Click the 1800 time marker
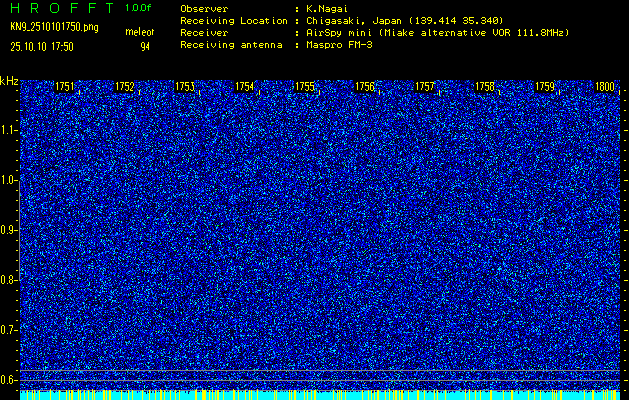The height and width of the screenshot is (400, 629). 604,87
